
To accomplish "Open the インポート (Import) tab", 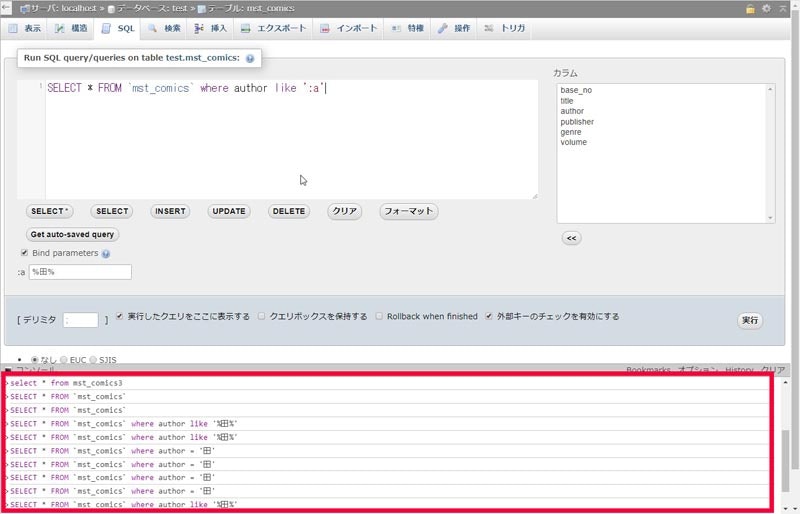I will pos(348,29).
